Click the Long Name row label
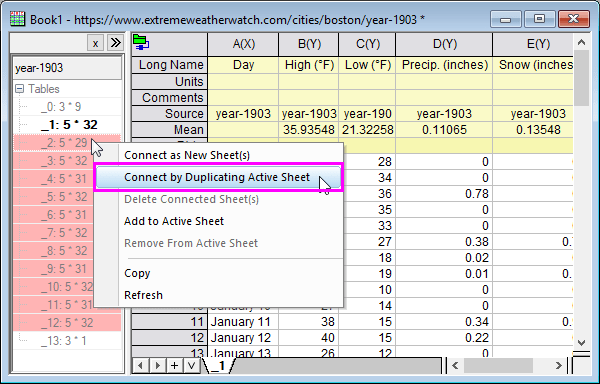600x384 pixels. [x=170, y=65]
